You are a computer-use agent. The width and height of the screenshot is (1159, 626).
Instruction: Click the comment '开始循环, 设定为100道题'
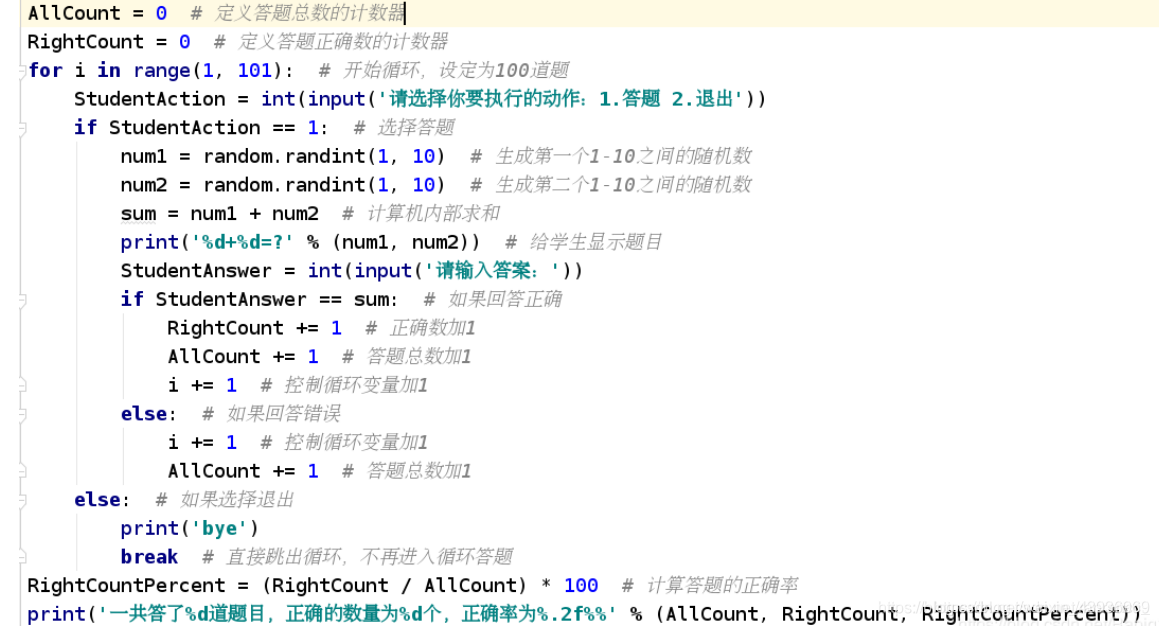coord(456,71)
